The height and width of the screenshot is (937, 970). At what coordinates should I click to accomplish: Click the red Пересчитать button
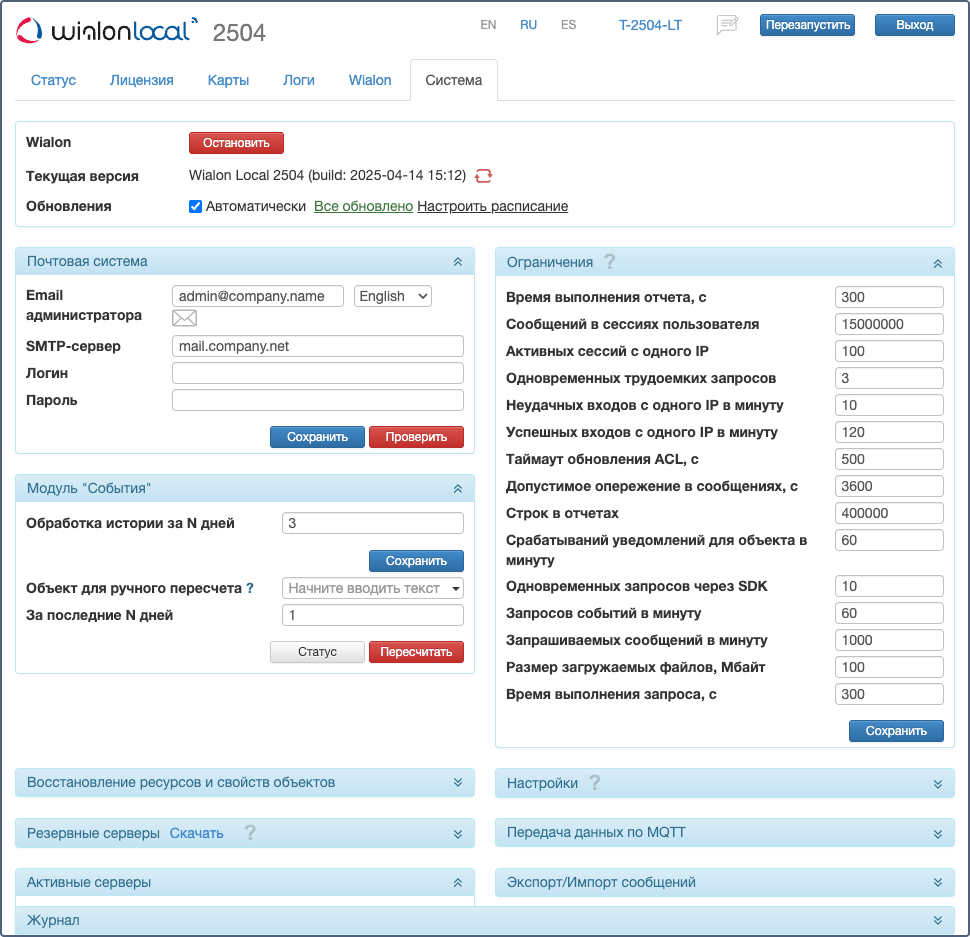[416, 652]
